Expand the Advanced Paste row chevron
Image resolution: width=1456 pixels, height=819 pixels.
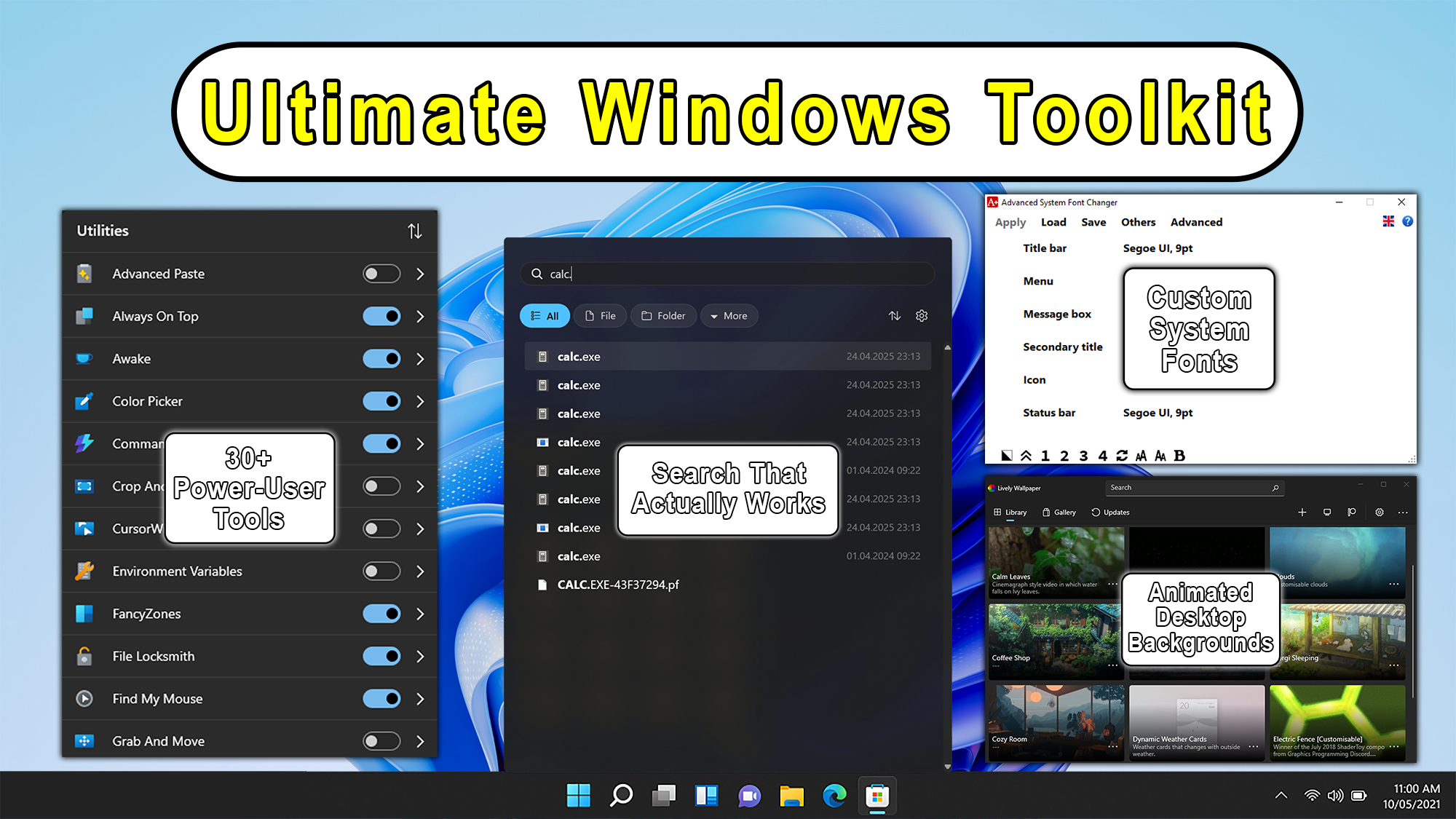[420, 274]
